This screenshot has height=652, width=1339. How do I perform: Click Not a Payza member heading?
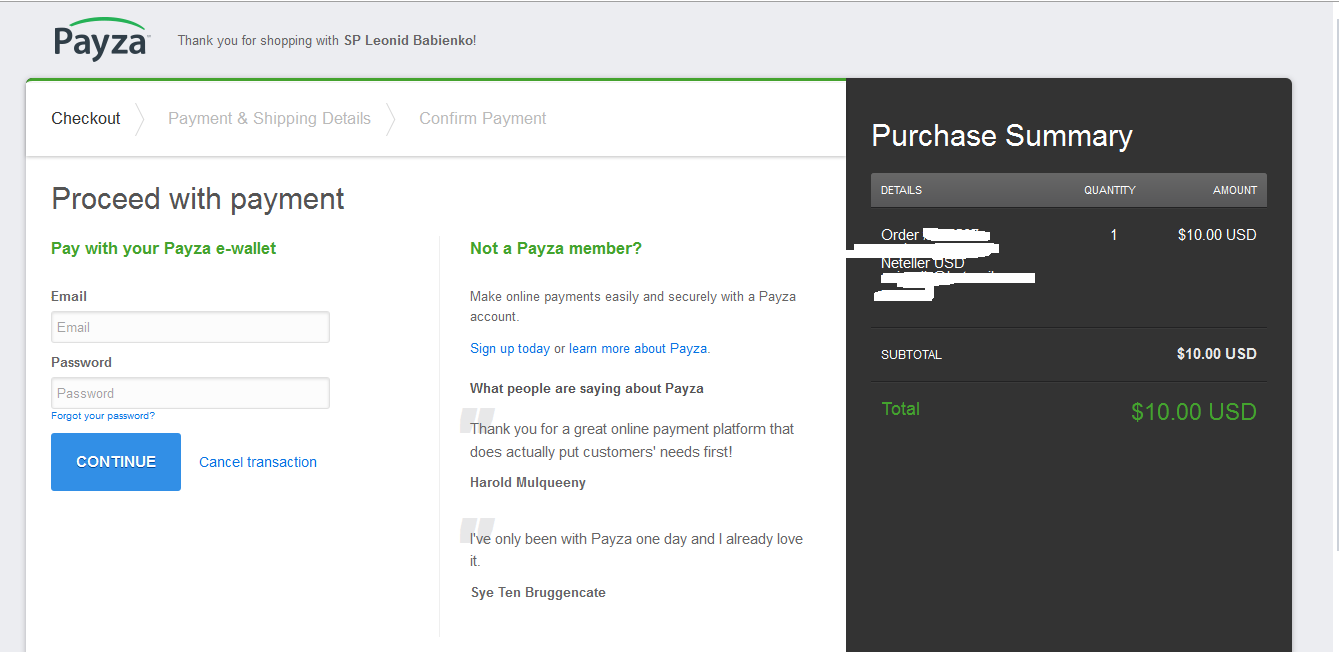(x=556, y=249)
